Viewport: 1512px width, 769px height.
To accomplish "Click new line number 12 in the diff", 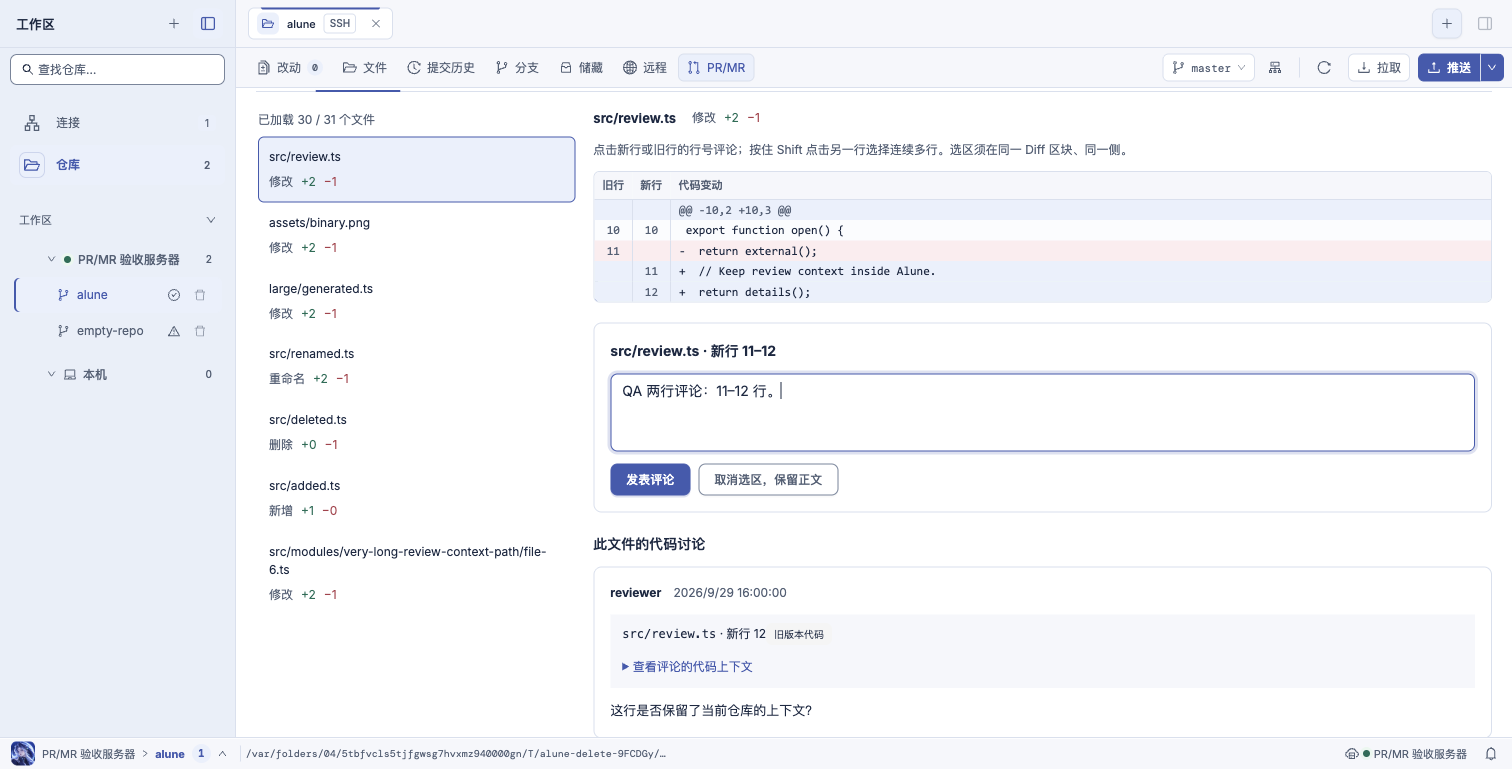I will [651, 292].
